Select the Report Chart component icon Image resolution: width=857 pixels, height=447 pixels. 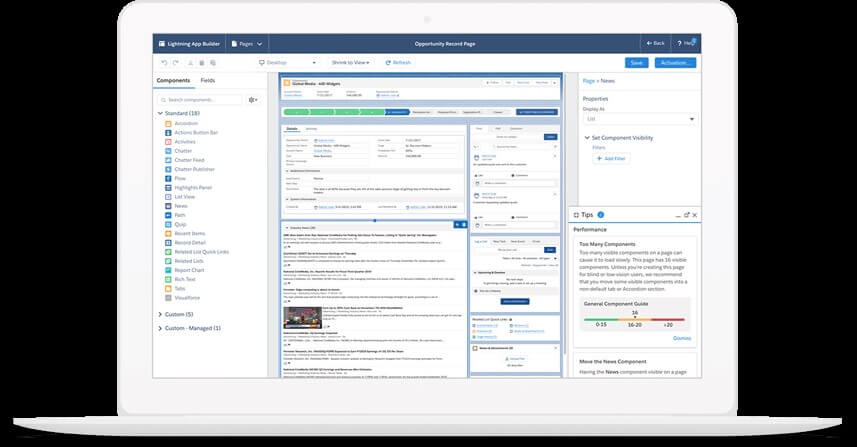[166, 268]
